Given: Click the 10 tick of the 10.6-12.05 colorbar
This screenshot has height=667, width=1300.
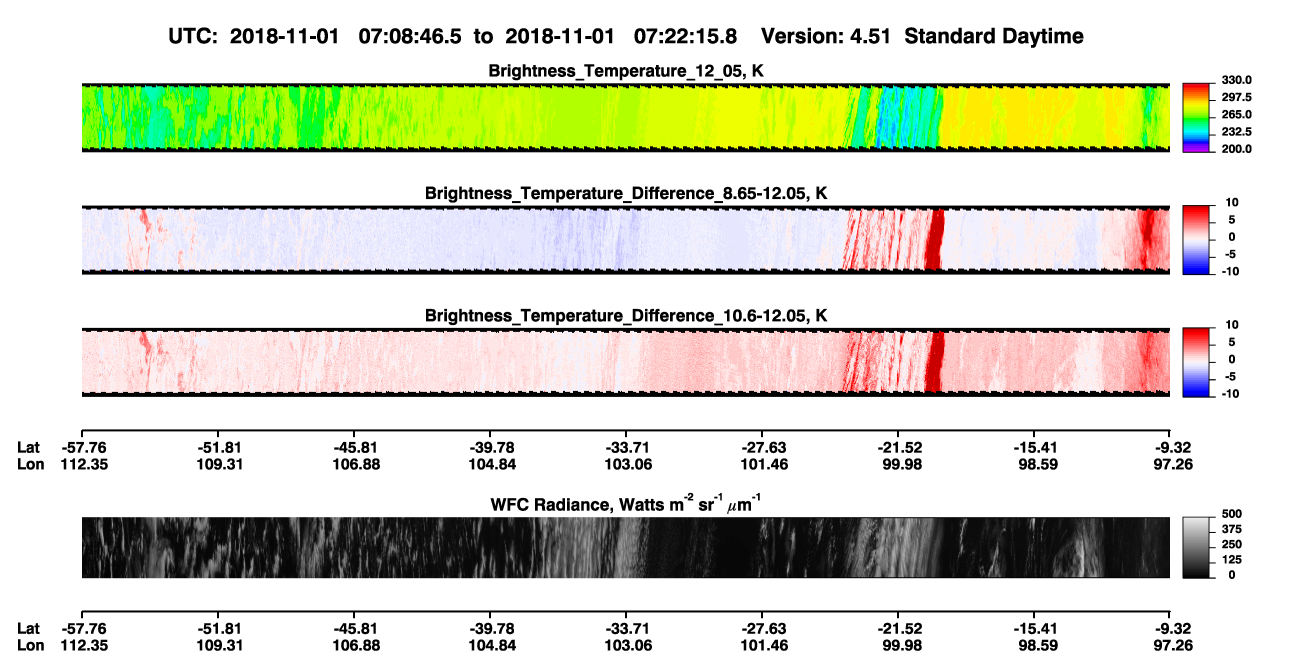Looking at the screenshot, I should (1232, 326).
